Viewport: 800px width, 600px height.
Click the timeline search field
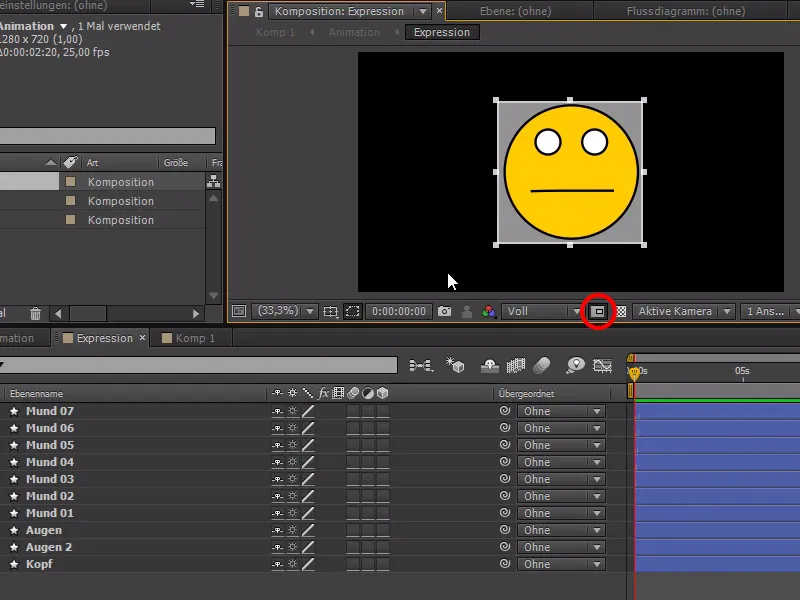coord(199,364)
